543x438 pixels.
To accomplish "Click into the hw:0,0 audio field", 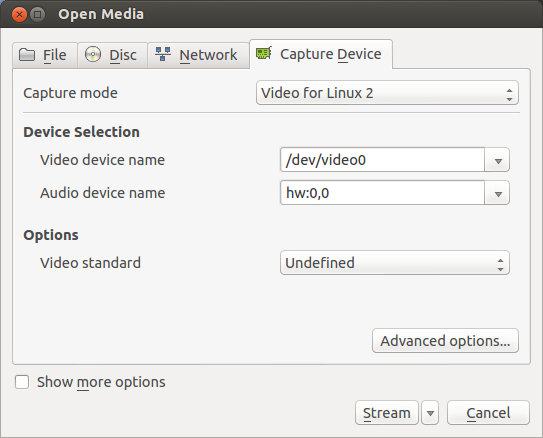I will [x=382, y=193].
